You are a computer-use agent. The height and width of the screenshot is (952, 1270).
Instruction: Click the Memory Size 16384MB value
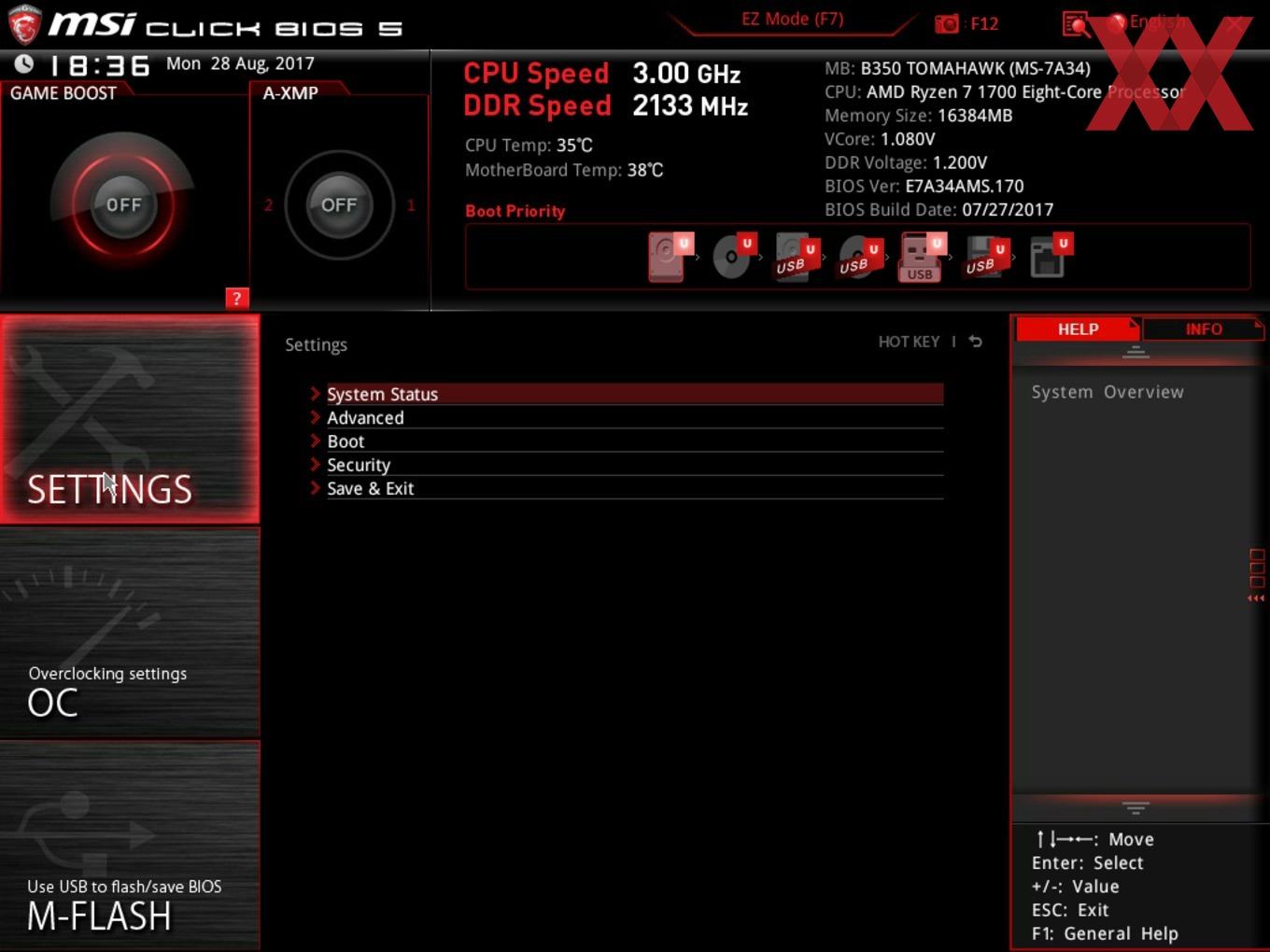(x=975, y=115)
